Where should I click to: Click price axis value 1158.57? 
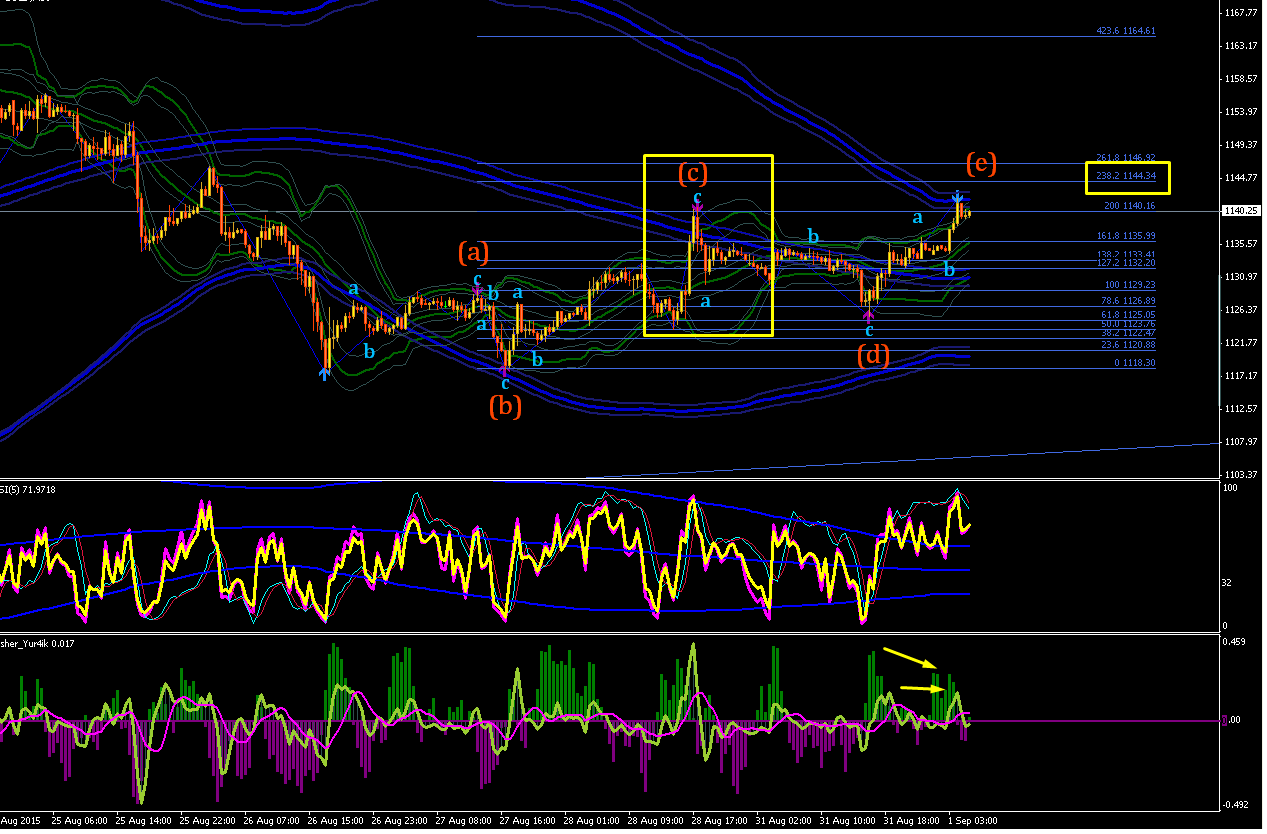click(x=1242, y=79)
